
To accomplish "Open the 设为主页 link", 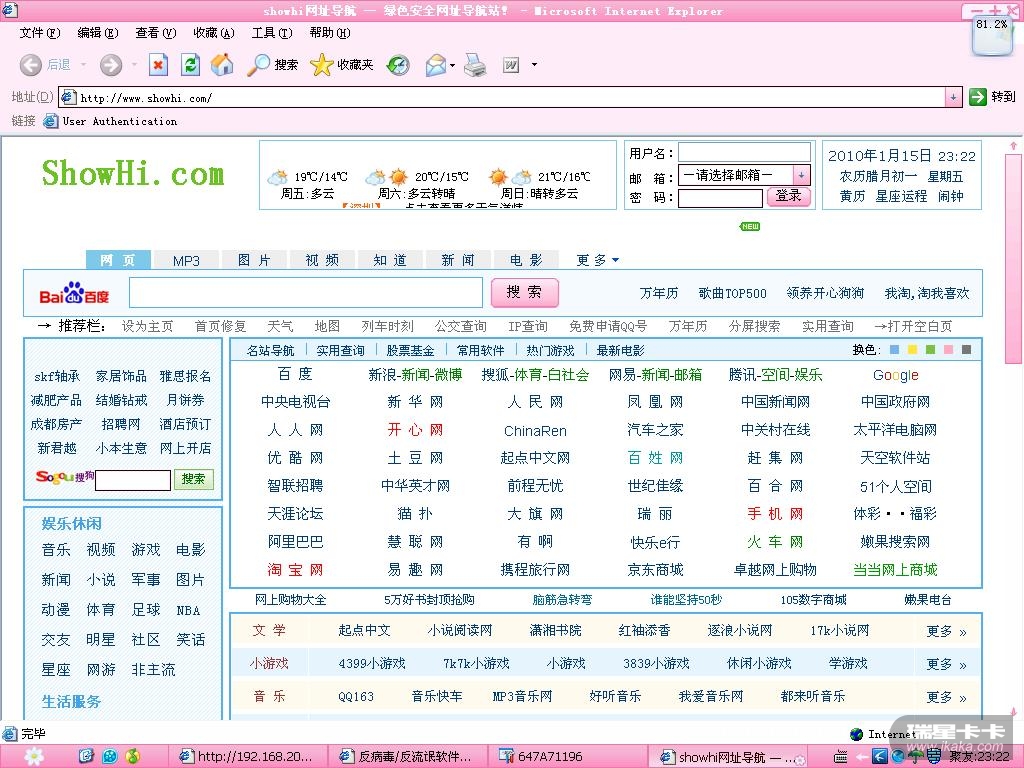I will (x=147, y=326).
